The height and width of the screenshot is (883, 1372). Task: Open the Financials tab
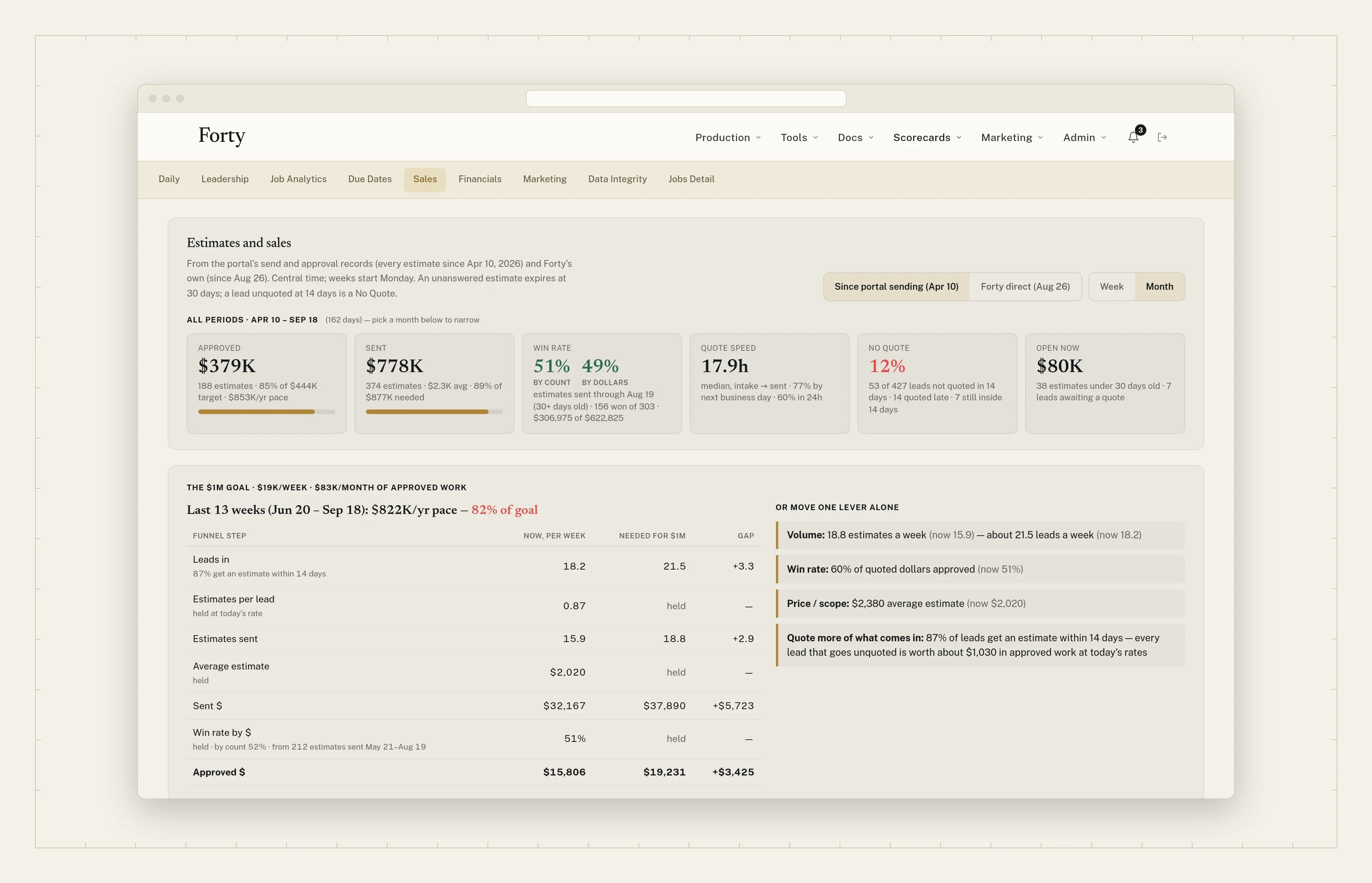480,180
